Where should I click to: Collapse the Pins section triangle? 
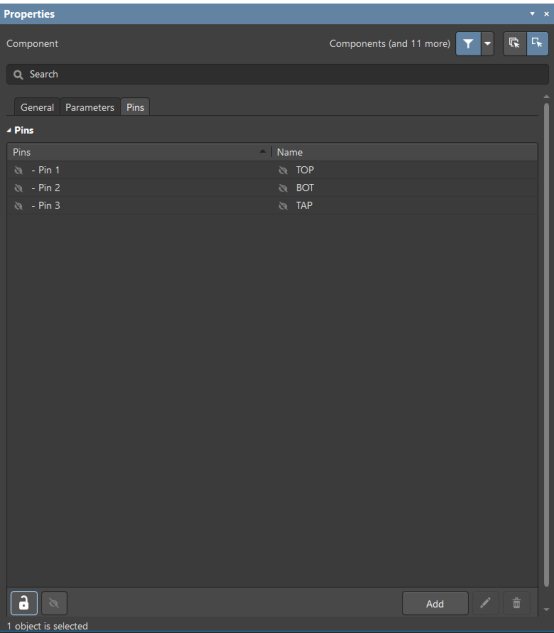pyautogui.click(x=9, y=130)
